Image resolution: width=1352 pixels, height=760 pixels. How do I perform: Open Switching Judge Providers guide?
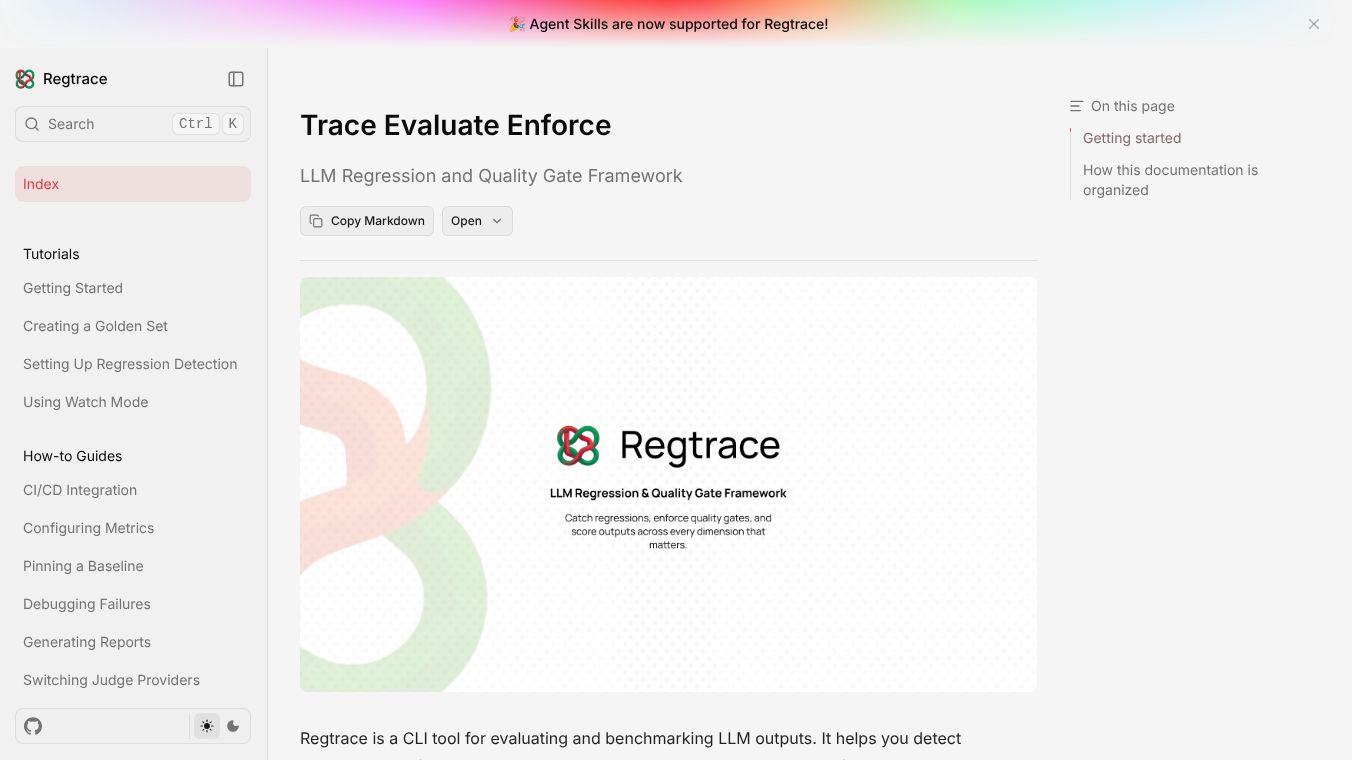(x=112, y=680)
